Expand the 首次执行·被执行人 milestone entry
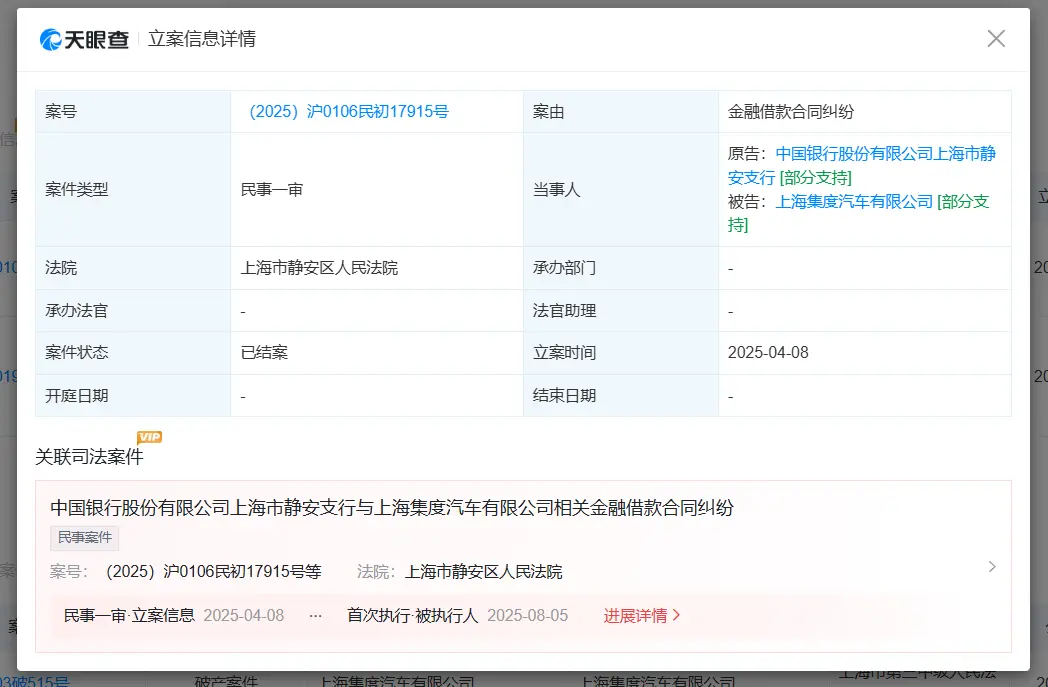Image resolution: width=1048 pixels, height=687 pixels. (x=411, y=616)
